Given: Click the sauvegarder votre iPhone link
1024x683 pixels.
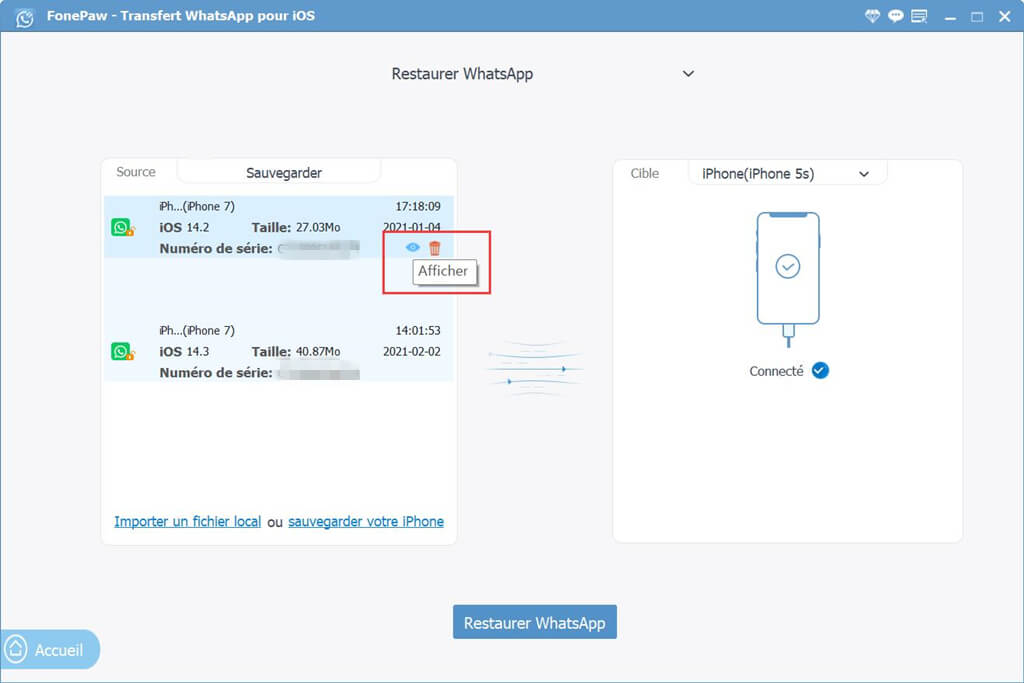Looking at the screenshot, I should pyautogui.click(x=366, y=521).
